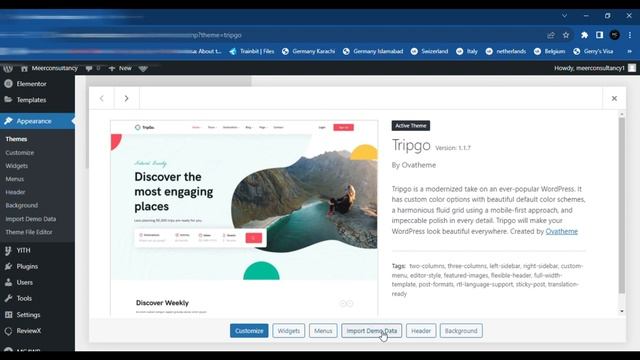Viewport: 640px width, 360px height.
Task: Open the Theme File Editor submenu
Action: coord(29,232)
